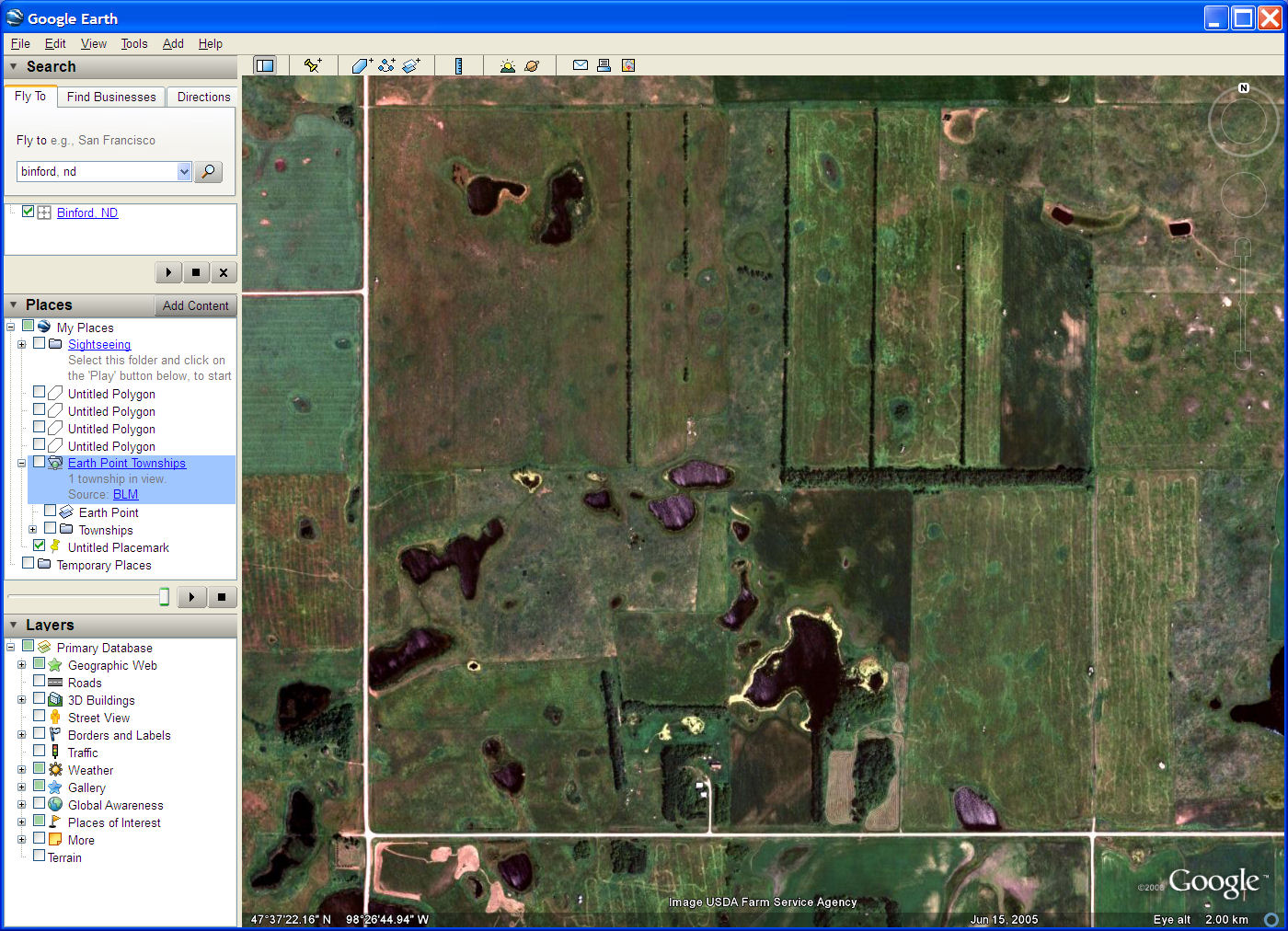Image resolution: width=1288 pixels, height=931 pixels.
Task: Switch to the Directions tab
Action: coord(203,97)
